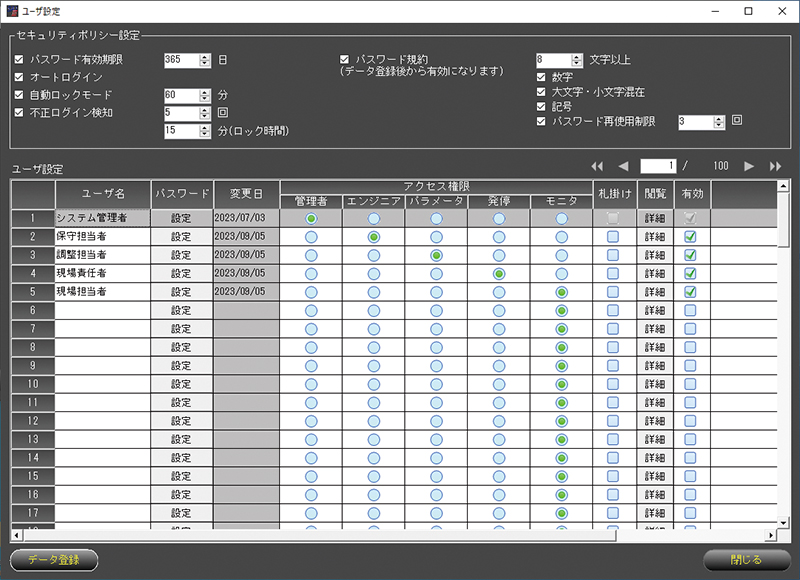The width and height of the screenshot is (800, 580).
Task: Click the horizontal scrollbar left arrow
Action: [17, 535]
